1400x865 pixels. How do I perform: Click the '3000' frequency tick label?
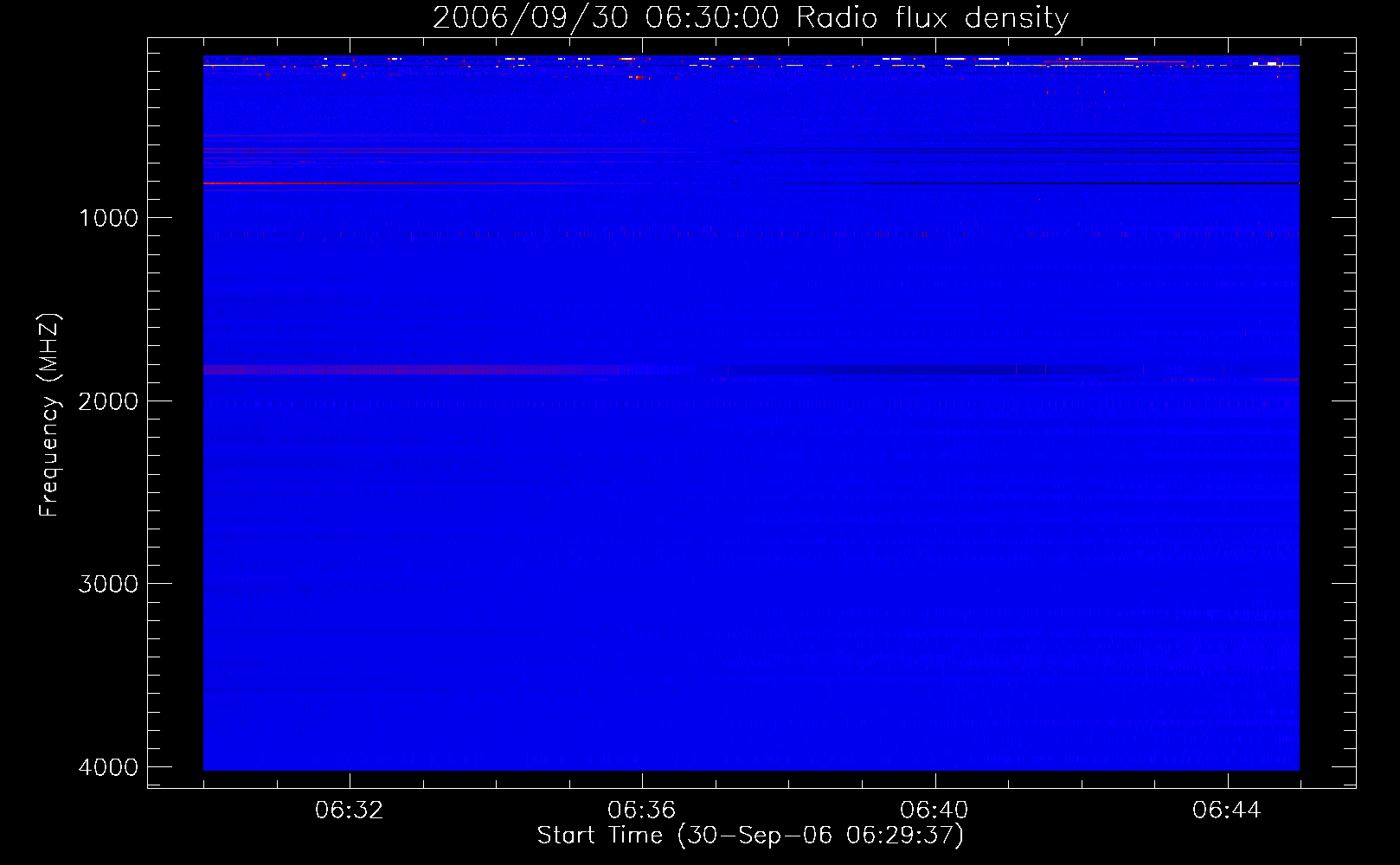click(109, 584)
